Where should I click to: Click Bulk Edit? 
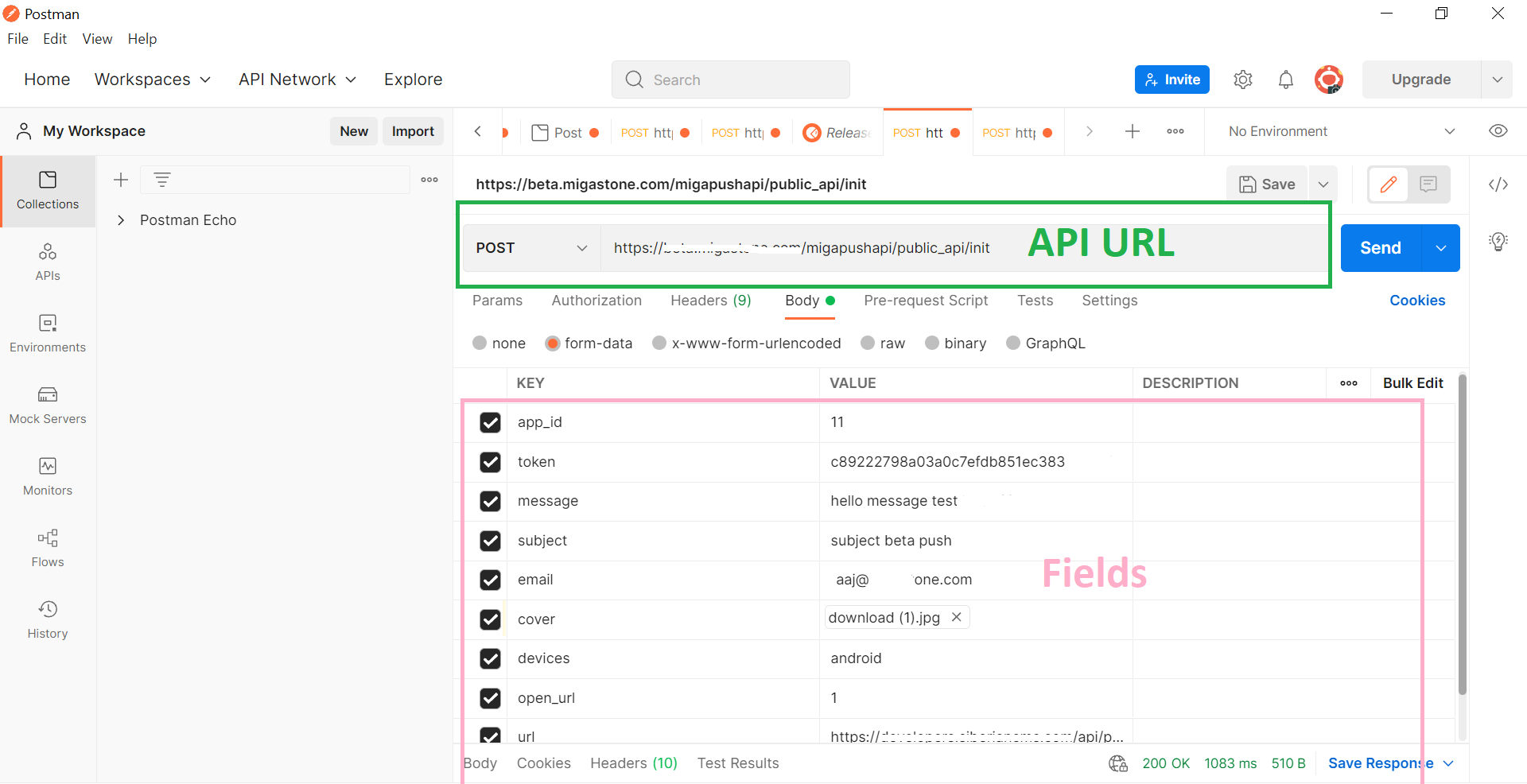tap(1412, 383)
